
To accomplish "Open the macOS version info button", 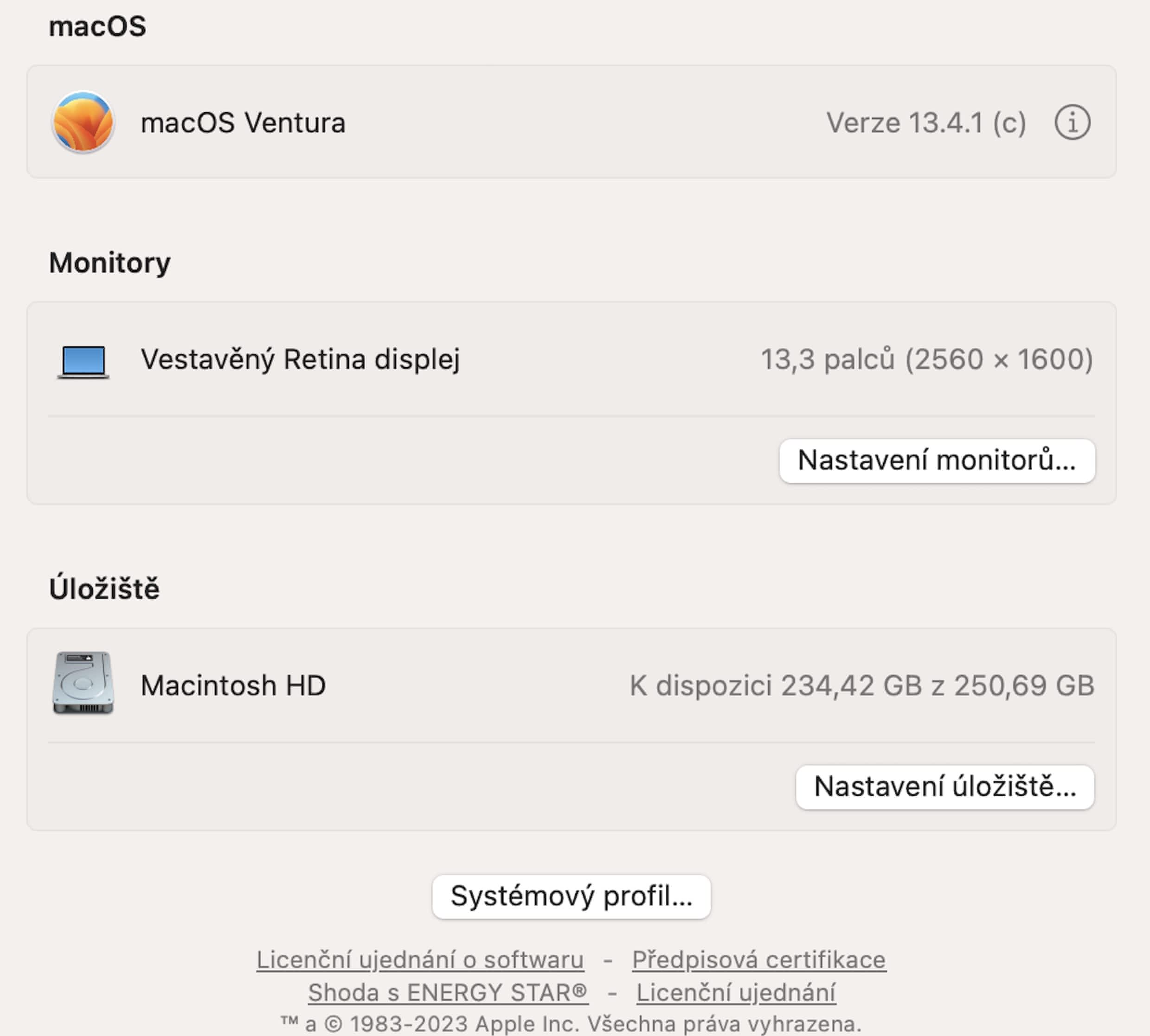I will pos(1072,122).
